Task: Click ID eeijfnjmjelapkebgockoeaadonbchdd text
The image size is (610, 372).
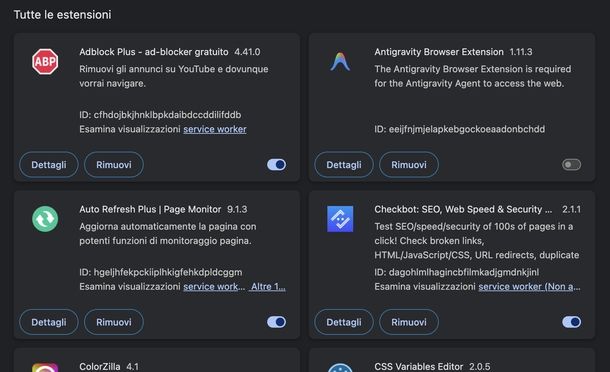Action: pyautogui.click(x=459, y=129)
